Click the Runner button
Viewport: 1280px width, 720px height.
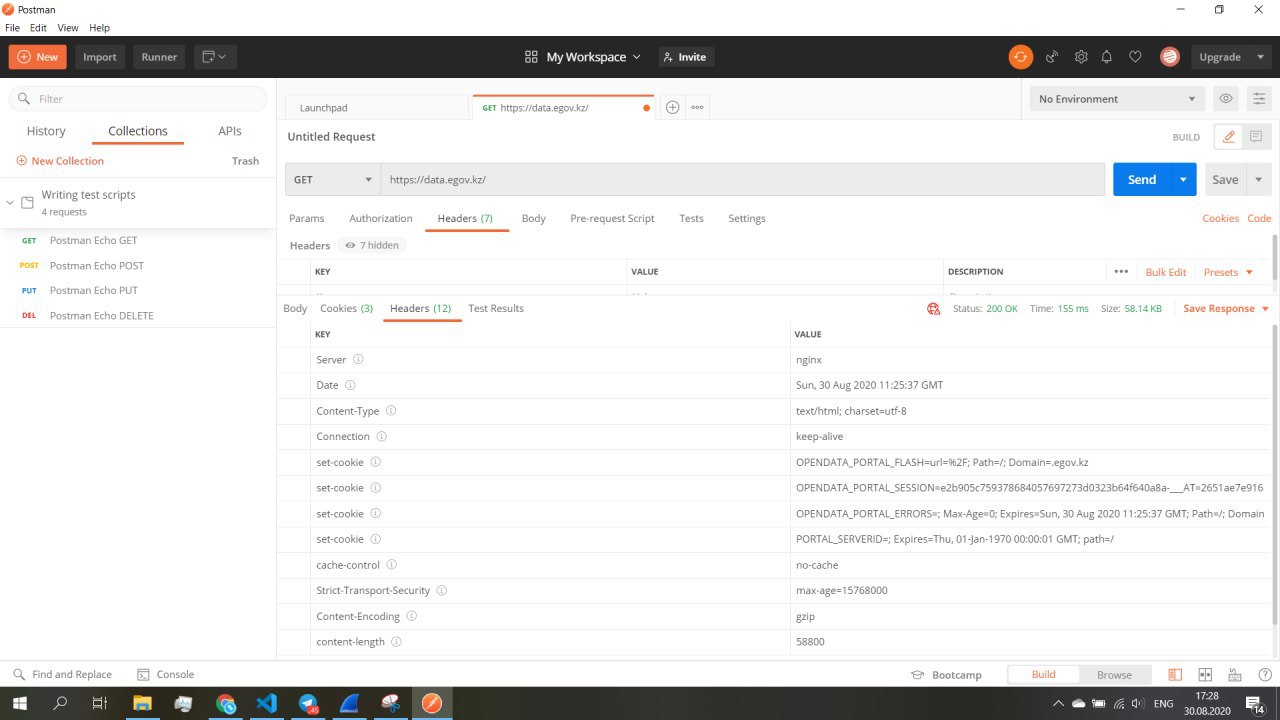tap(160, 57)
